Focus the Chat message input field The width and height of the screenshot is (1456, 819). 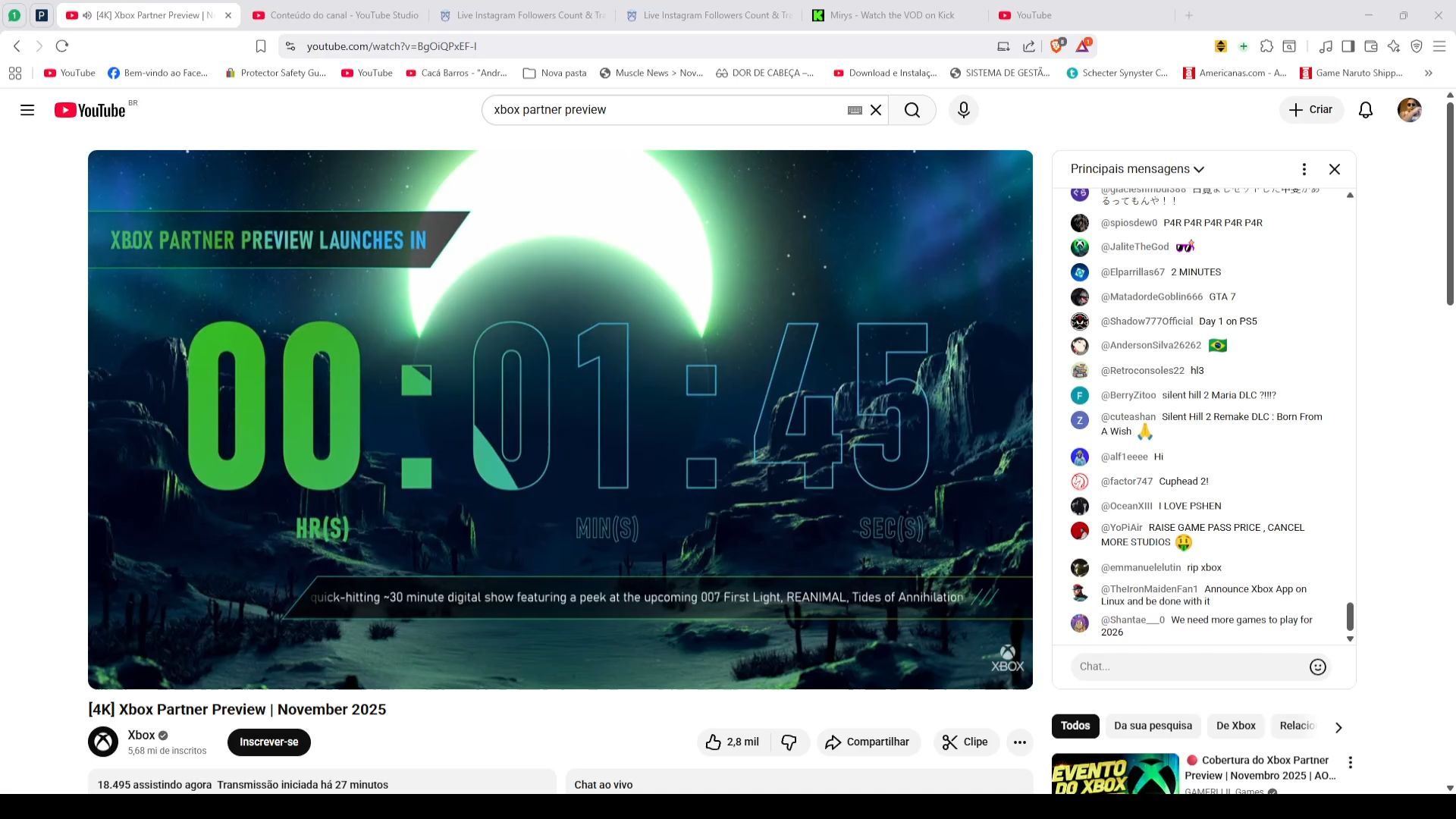[1183, 667]
